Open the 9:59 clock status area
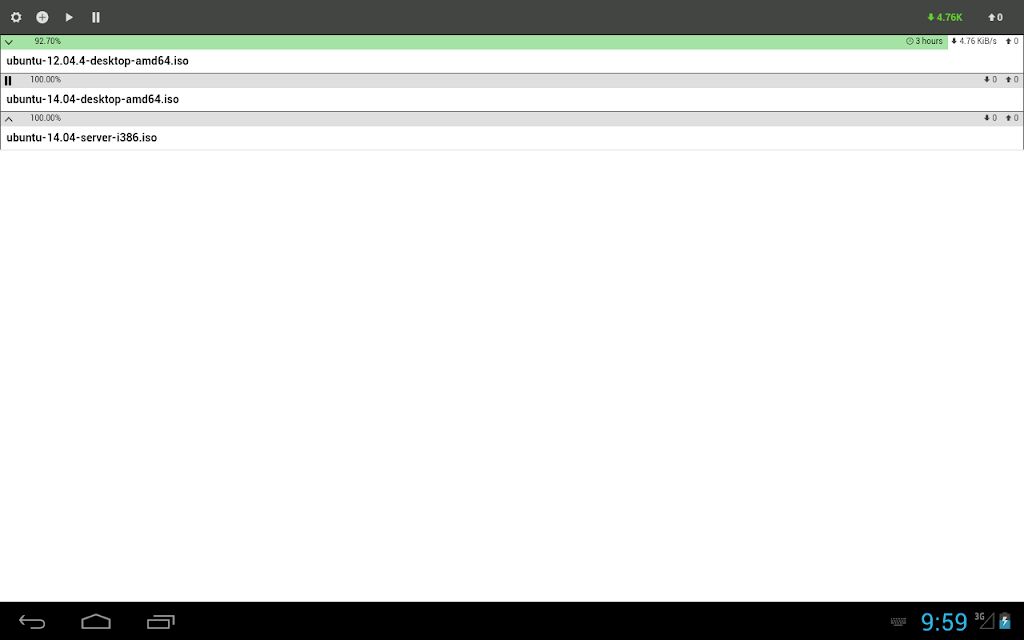The width and height of the screenshot is (1024, 640). pyautogui.click(x=944, y=622)
